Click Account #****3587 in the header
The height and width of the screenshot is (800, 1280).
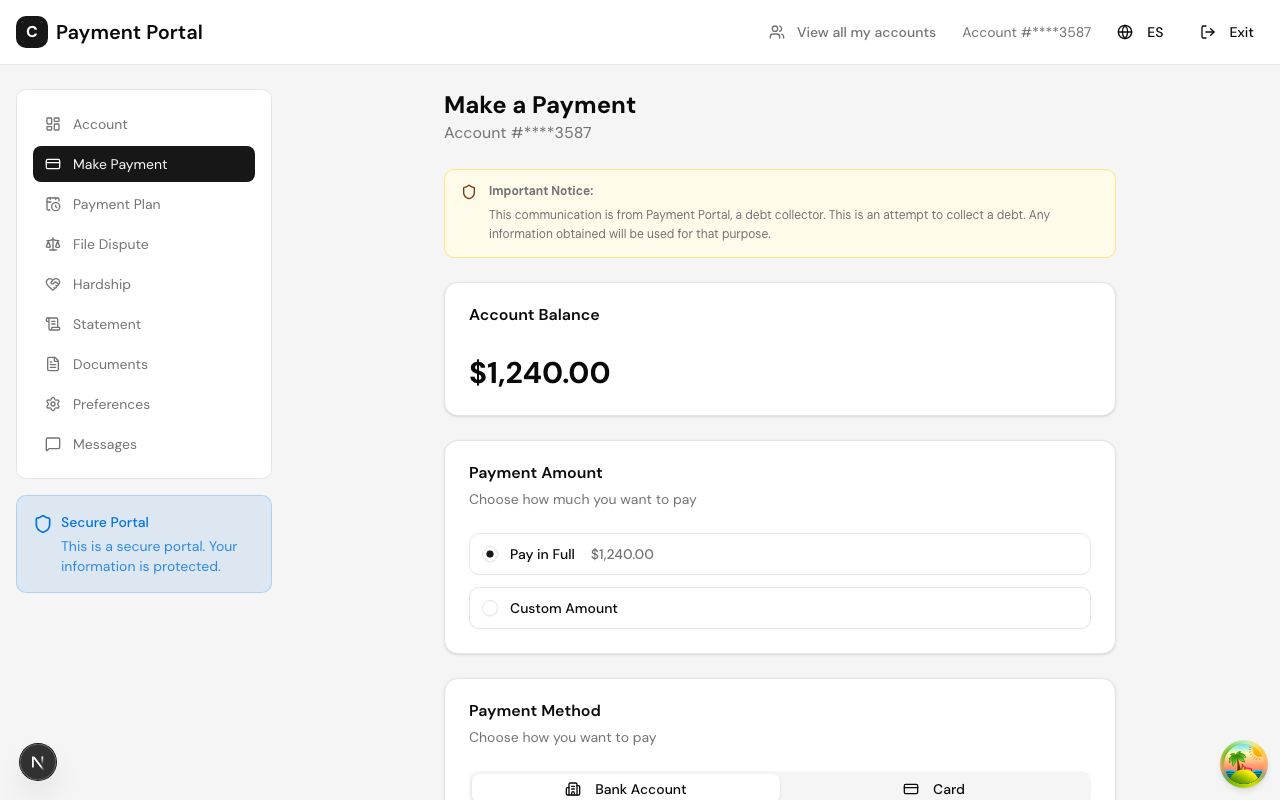click(x=1026, y=32)
